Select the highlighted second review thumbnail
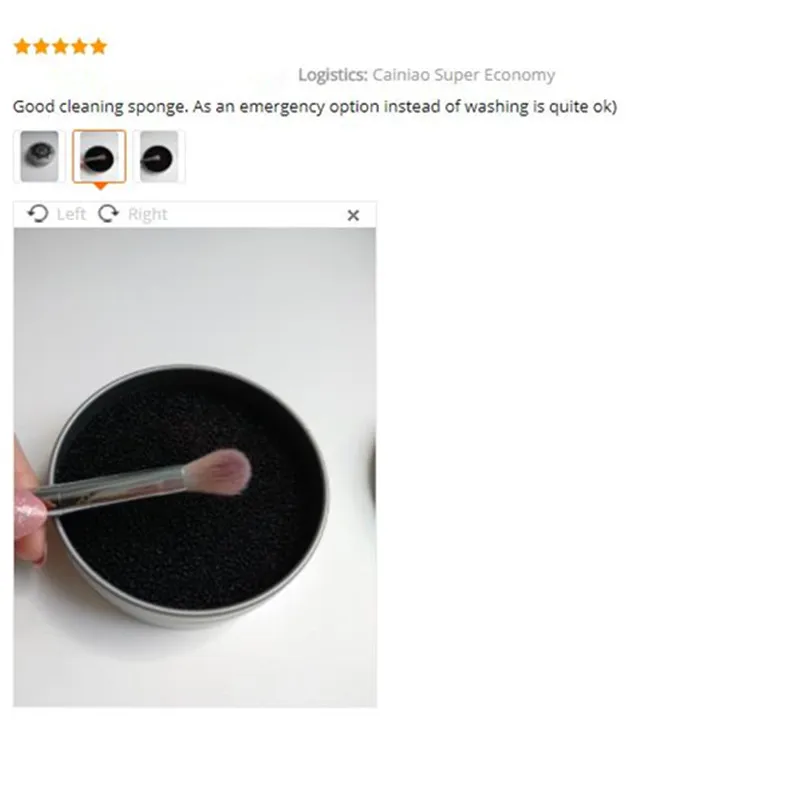 99,156
